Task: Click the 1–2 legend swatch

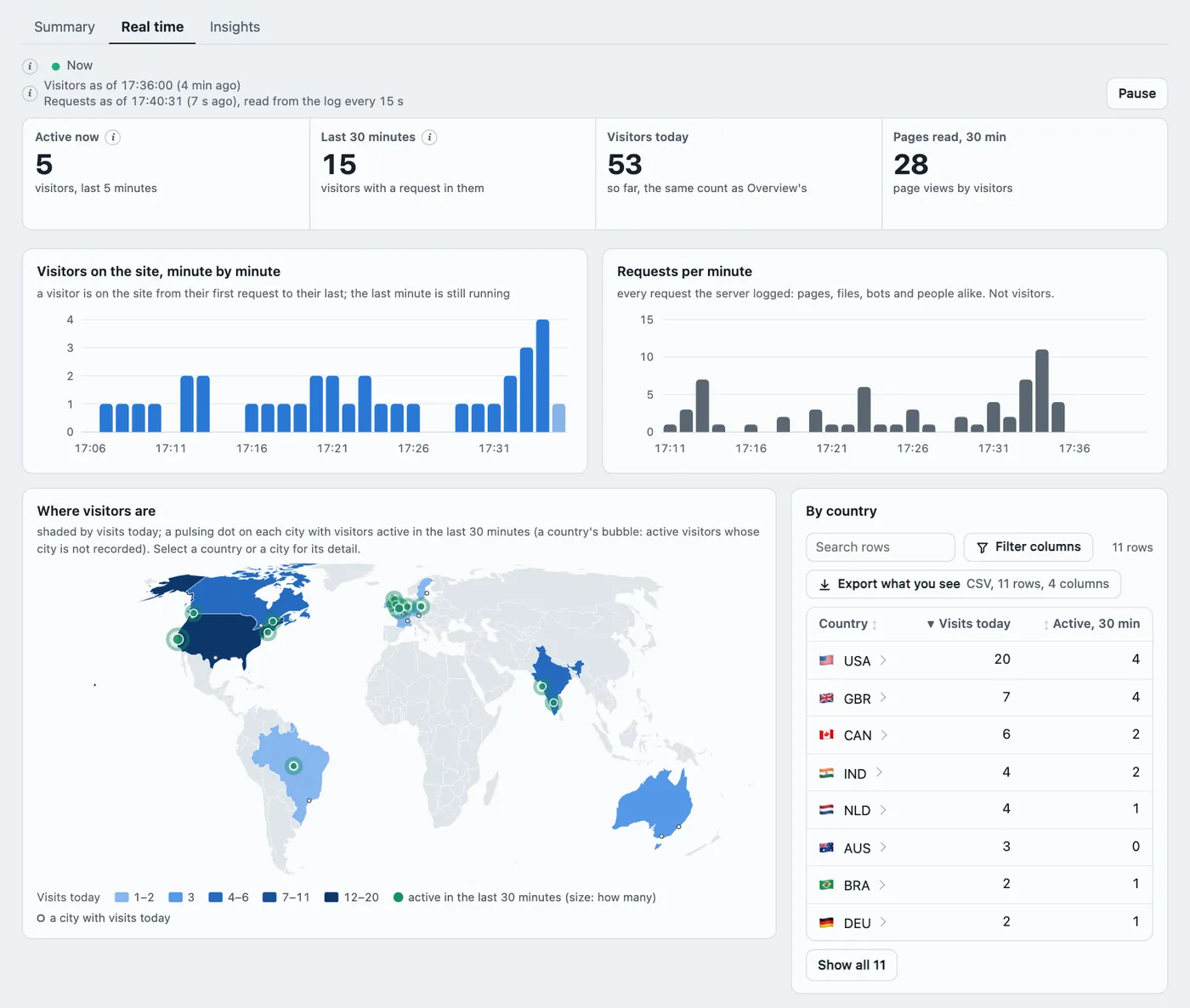Action: (122, 898)
